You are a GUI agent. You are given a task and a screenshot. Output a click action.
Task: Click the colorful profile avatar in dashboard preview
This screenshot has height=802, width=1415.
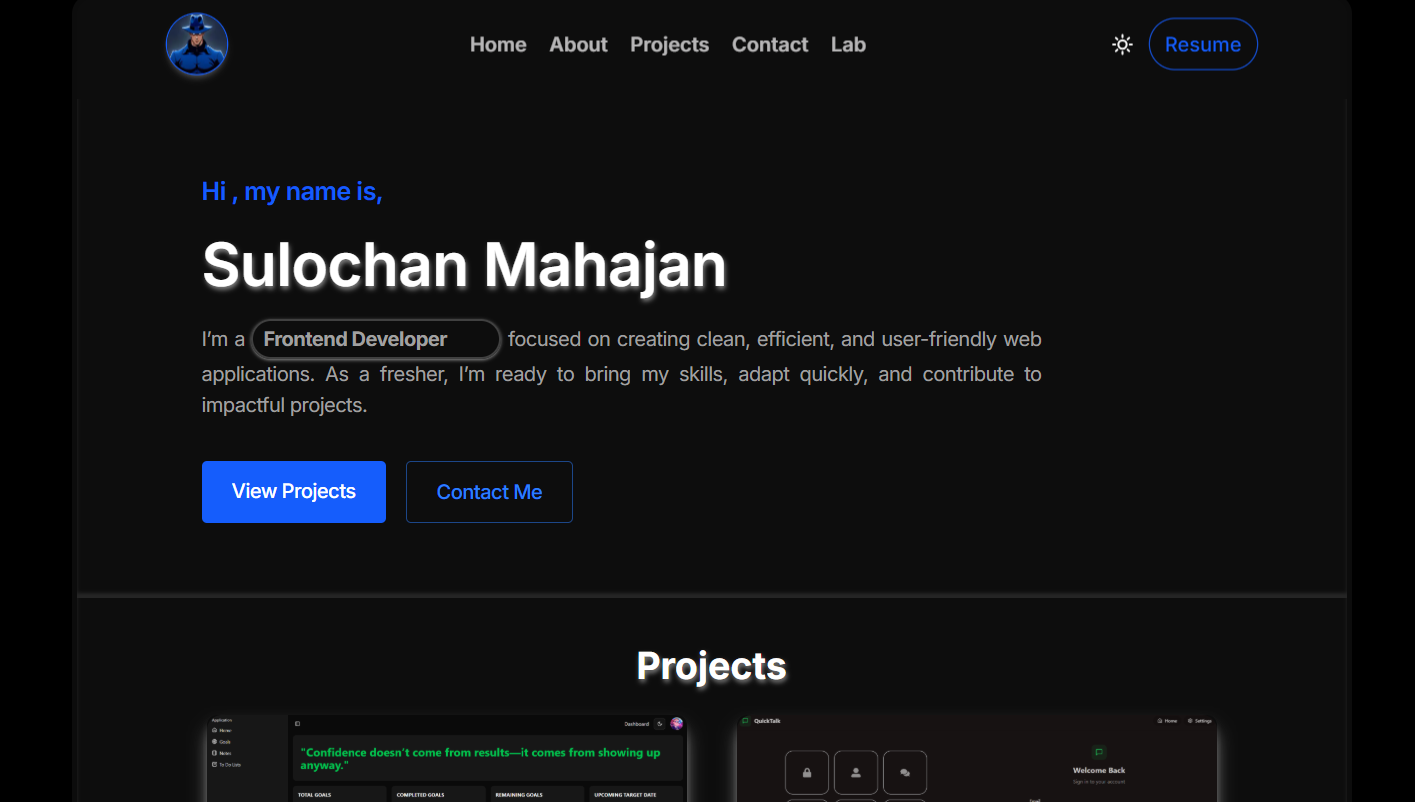tap(677, 724)
